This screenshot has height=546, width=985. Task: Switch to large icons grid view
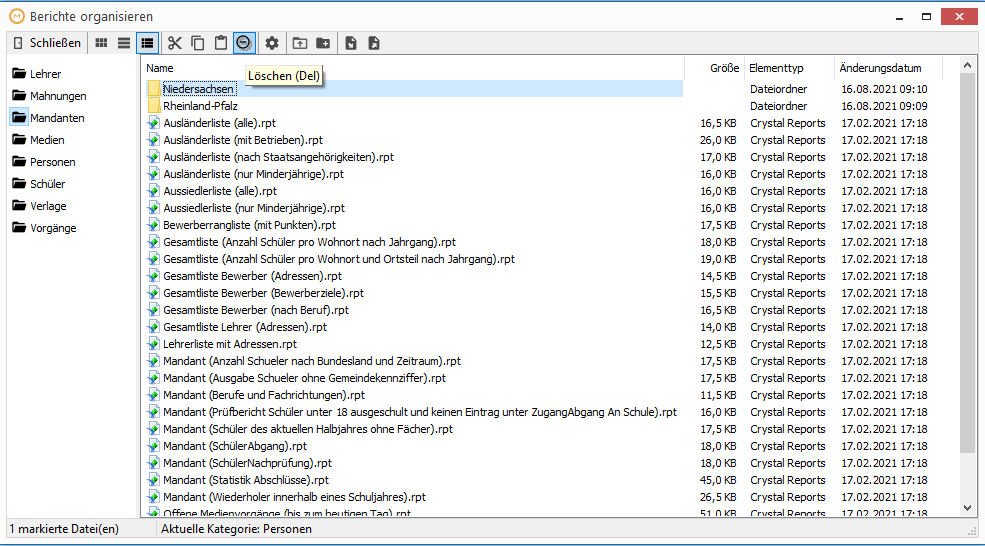pyautogui.click(x=101, y=43)
